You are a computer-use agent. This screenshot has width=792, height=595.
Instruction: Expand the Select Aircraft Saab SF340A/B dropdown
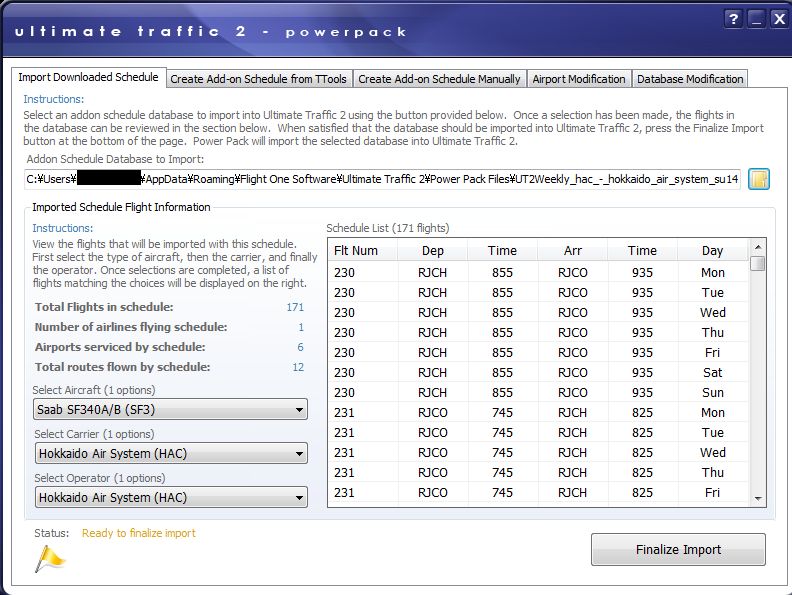click(x=170, y=410)
